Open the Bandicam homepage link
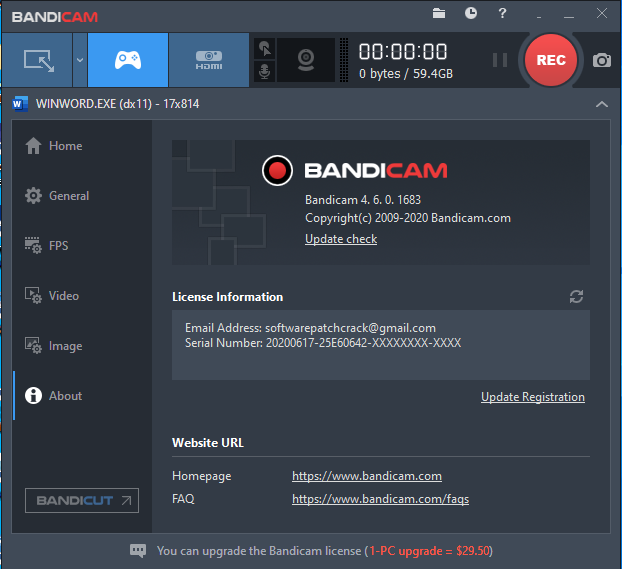622x569 pixels. (367, 476)
